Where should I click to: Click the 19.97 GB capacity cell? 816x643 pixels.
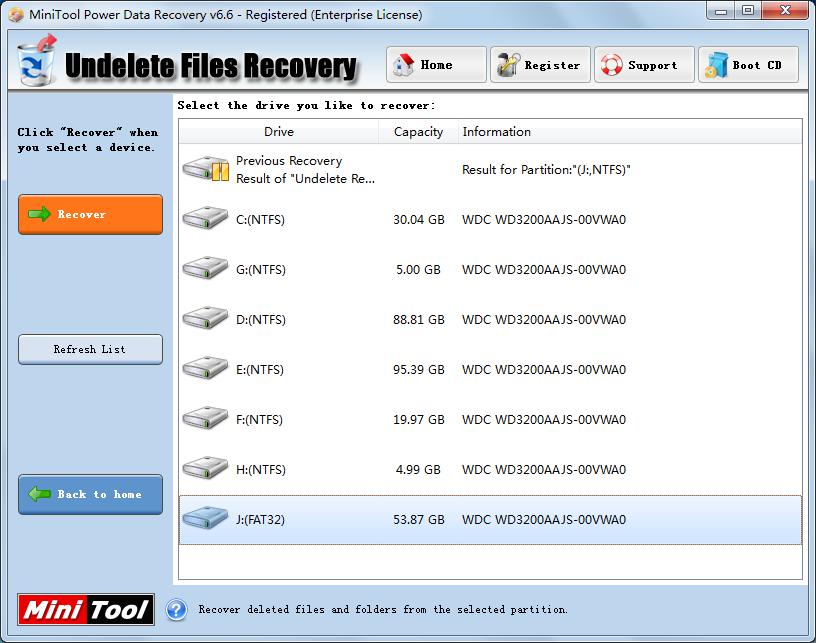click(418, 419)
